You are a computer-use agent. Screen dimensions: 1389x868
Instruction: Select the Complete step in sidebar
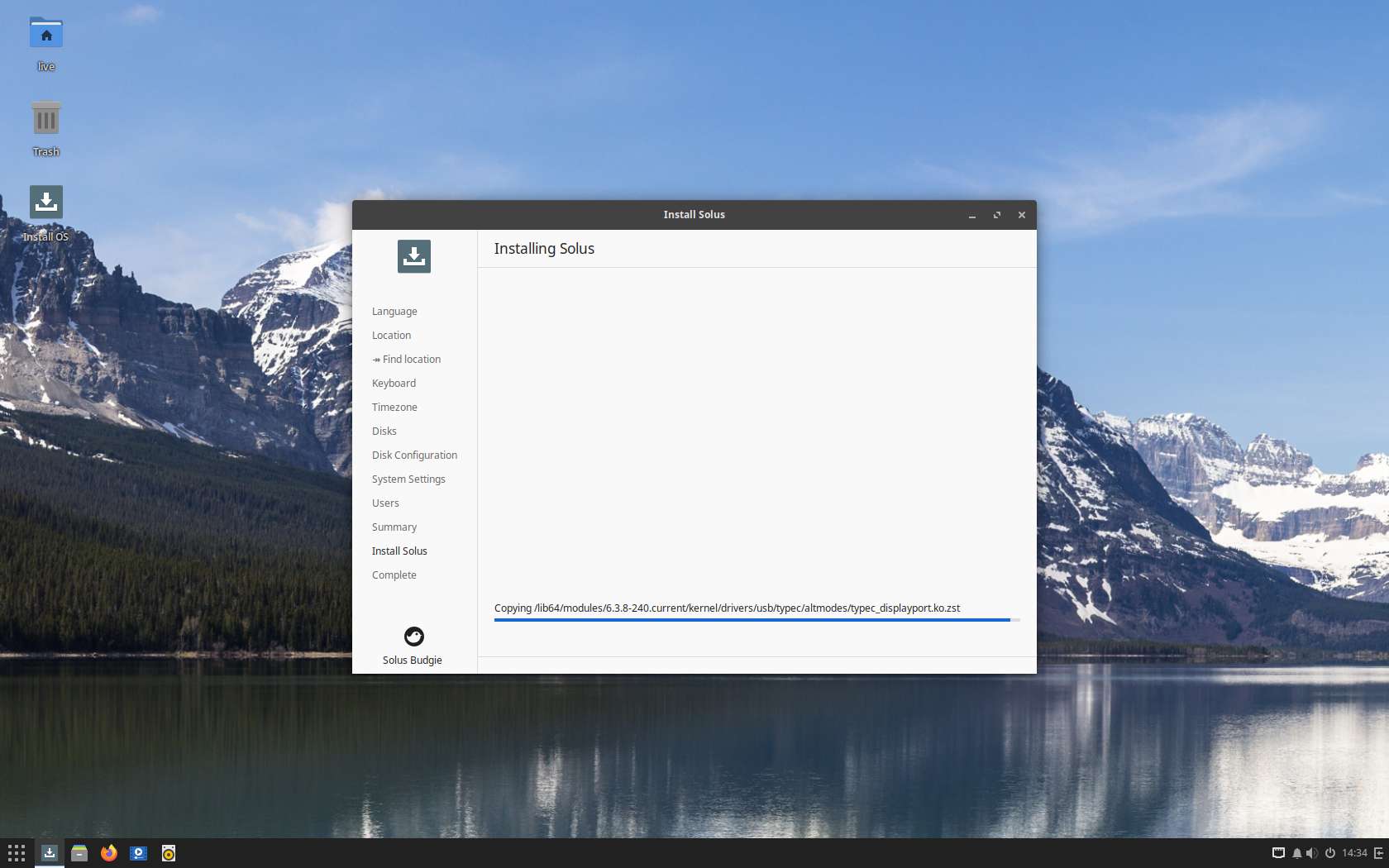pyautogui.click(x=394, y=575)
